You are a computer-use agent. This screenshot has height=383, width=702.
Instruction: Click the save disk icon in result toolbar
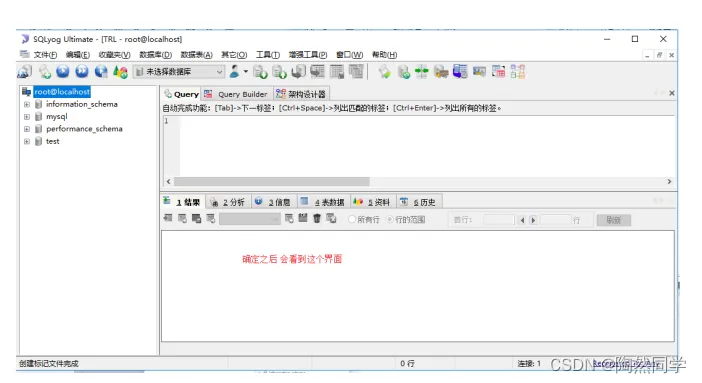tap(303, 218)
